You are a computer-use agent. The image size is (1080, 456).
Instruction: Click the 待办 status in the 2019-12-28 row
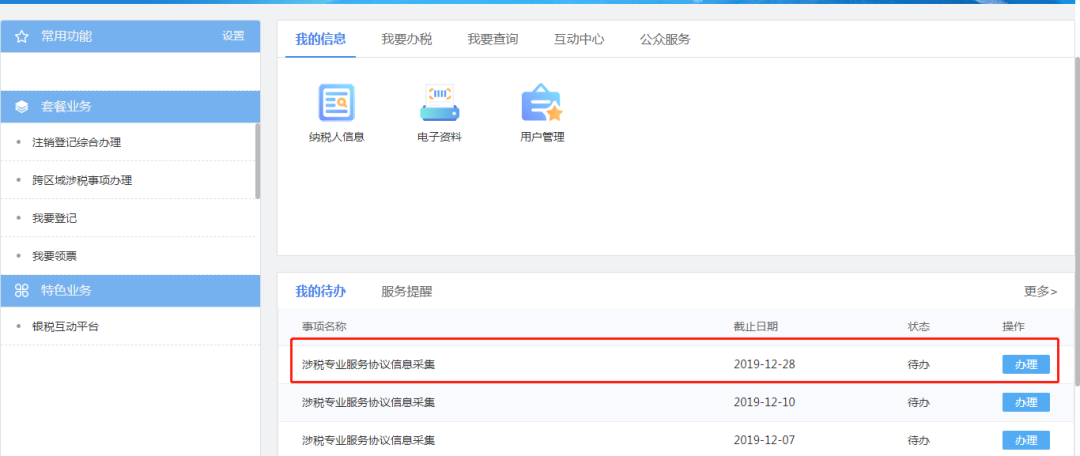pos(919,364)
